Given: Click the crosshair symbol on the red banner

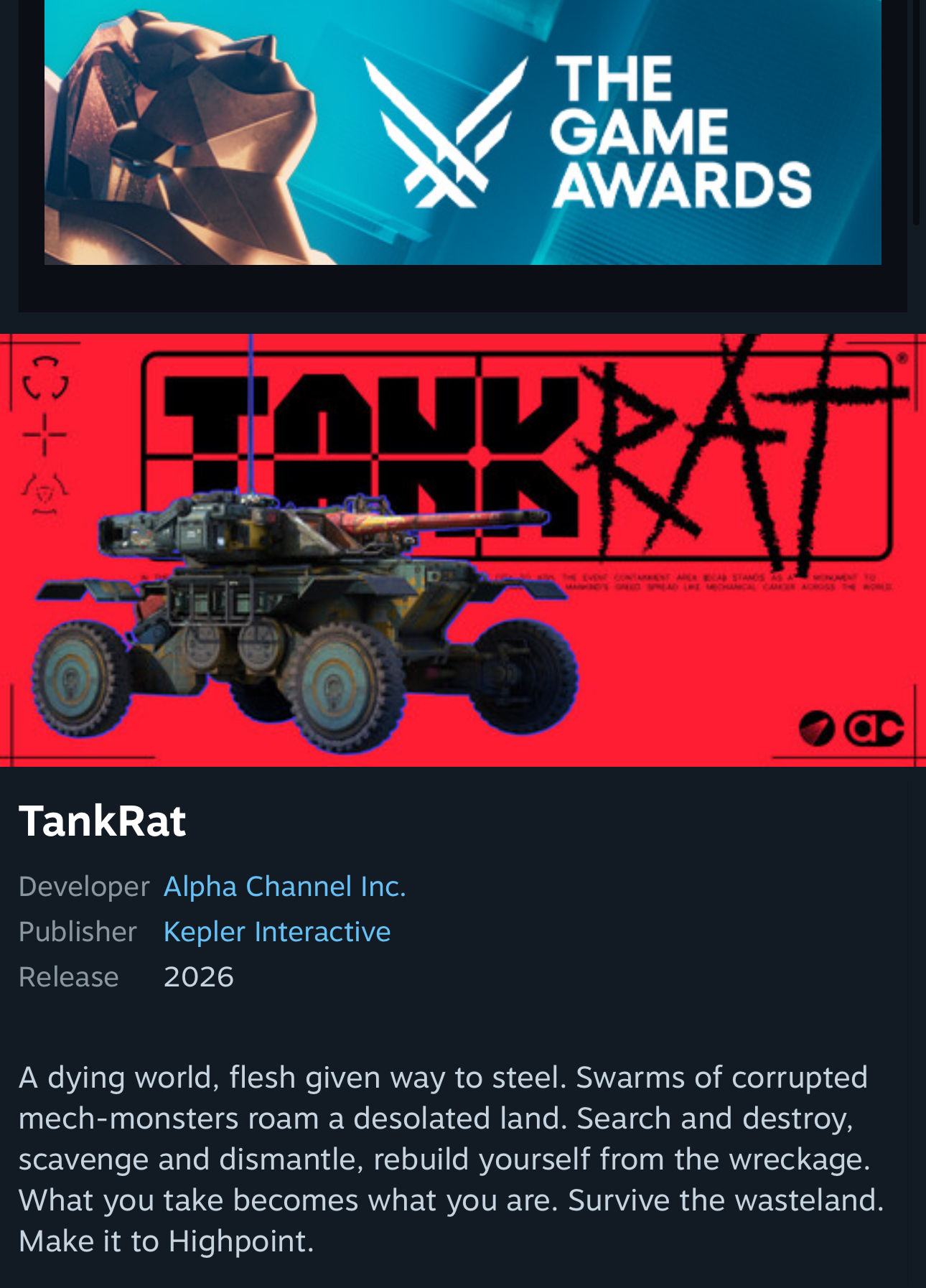Looking at the screenshot, I should 45,434.
